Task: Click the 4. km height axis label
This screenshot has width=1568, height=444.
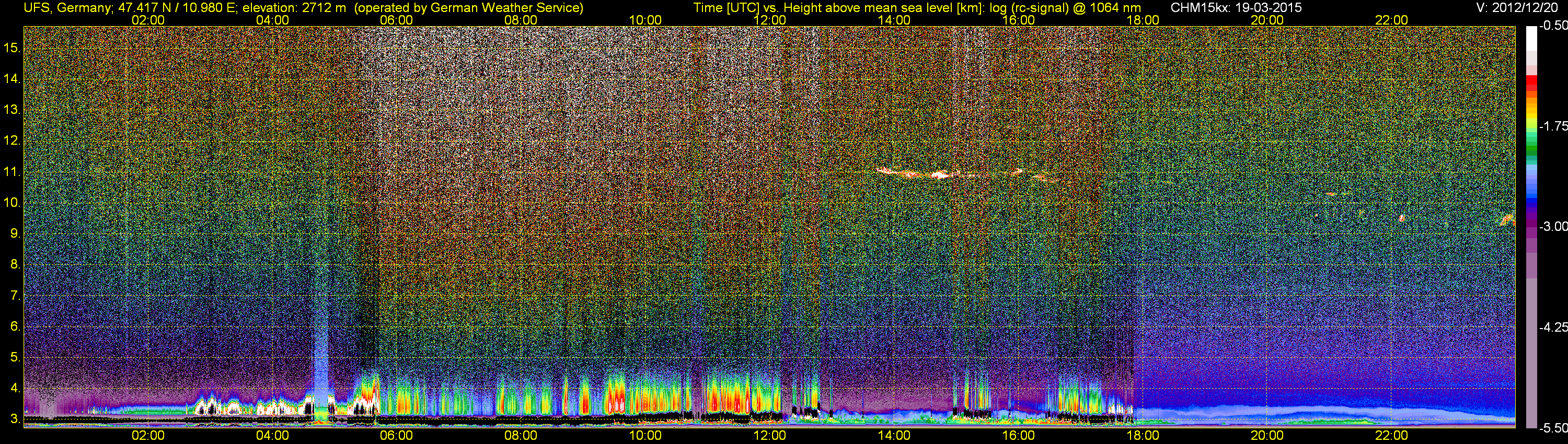Action: pyautogui.click(x=15, y=388)
